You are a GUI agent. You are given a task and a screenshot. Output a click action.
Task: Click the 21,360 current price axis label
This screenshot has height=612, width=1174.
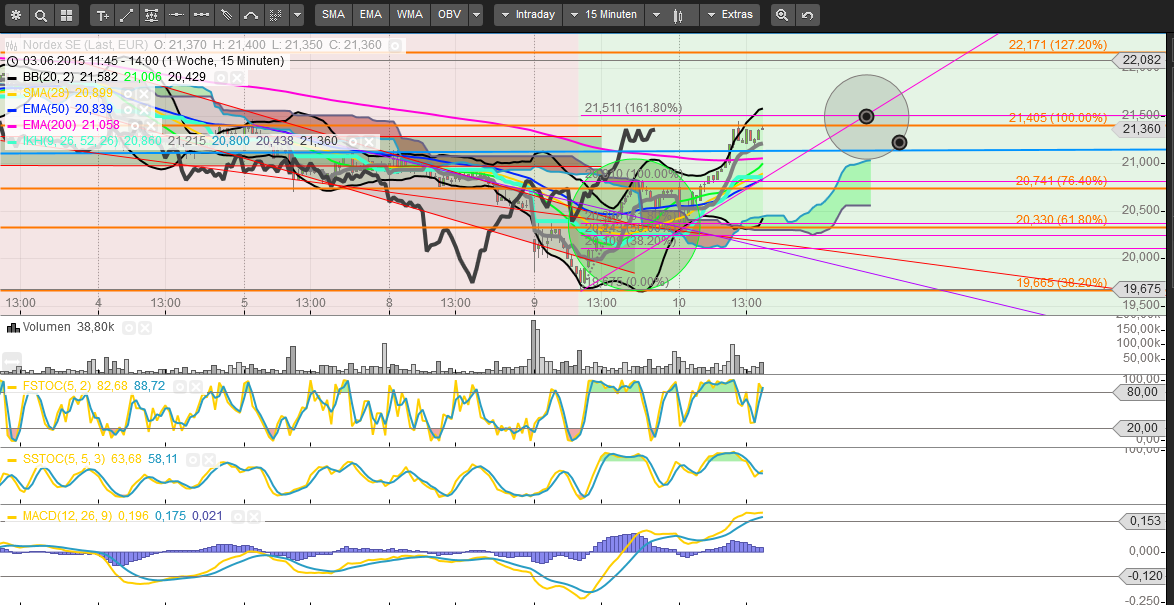click(x=1141, y=129)
